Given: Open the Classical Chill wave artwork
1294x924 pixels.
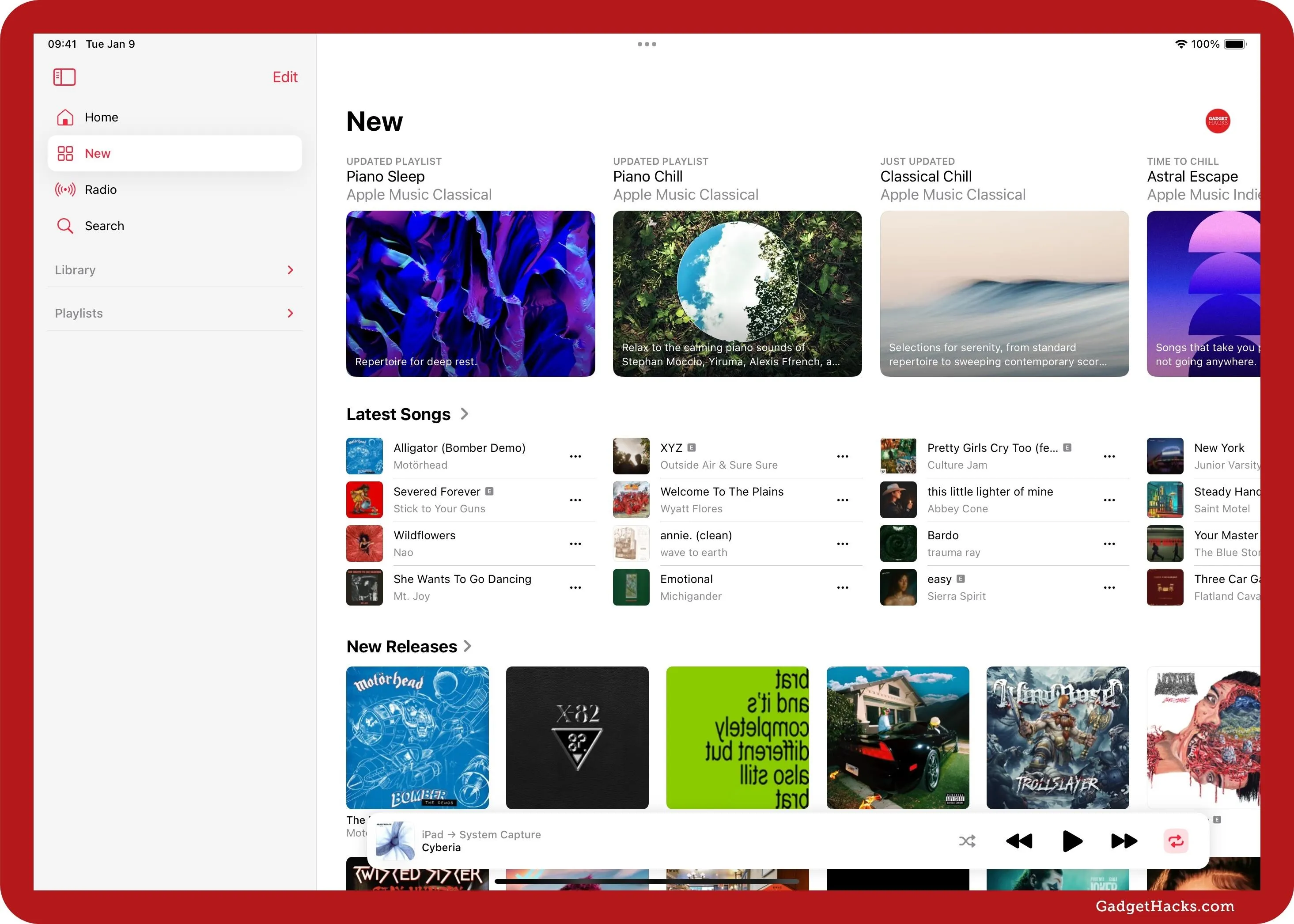Looking at the screenshot, I should coord(1004,294).
